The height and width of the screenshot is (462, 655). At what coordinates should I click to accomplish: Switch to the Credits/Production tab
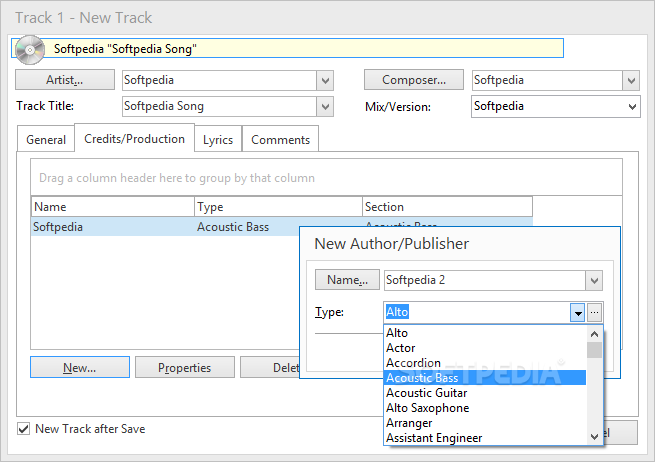[x=135, y=139]
